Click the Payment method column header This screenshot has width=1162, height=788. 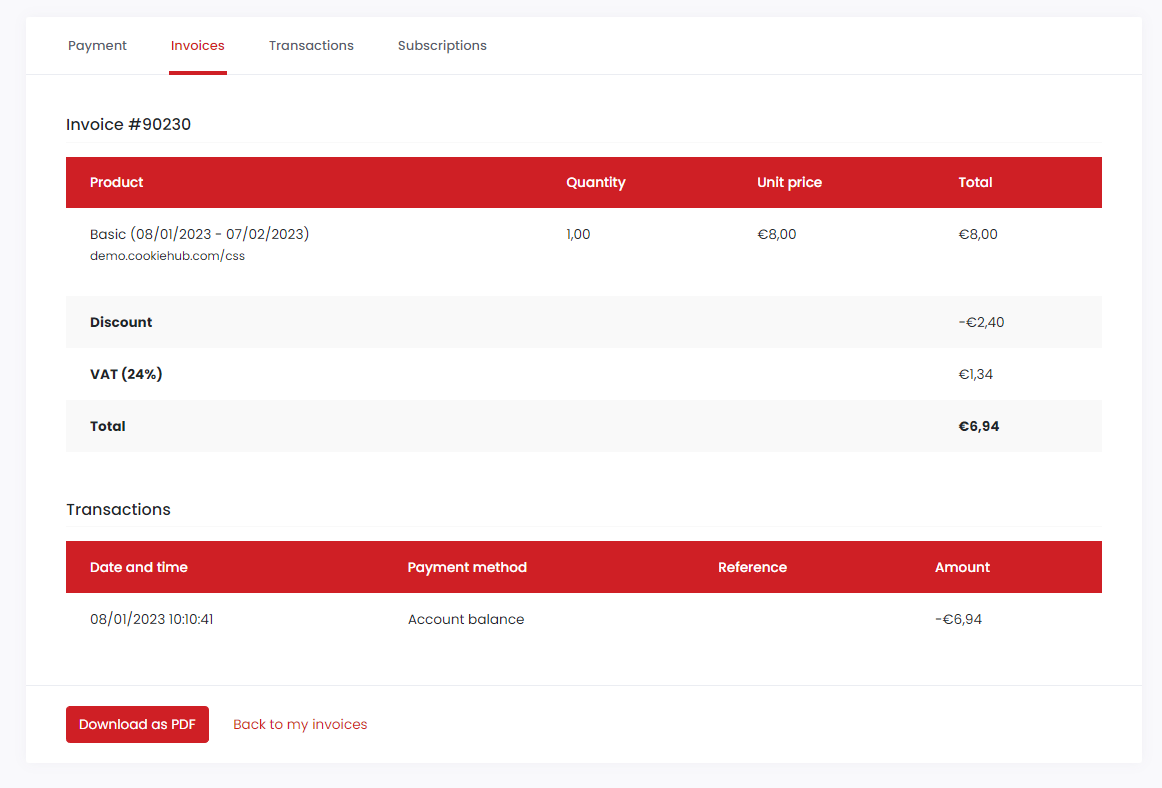pyautogui.click(x=467, y=567)
